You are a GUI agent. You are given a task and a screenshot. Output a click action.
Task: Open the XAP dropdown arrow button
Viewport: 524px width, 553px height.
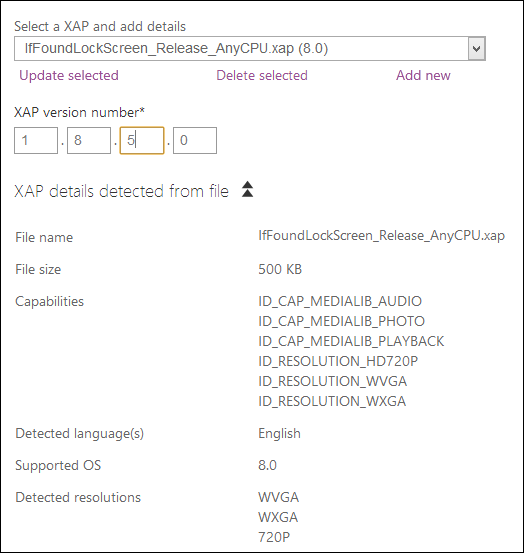476,48
